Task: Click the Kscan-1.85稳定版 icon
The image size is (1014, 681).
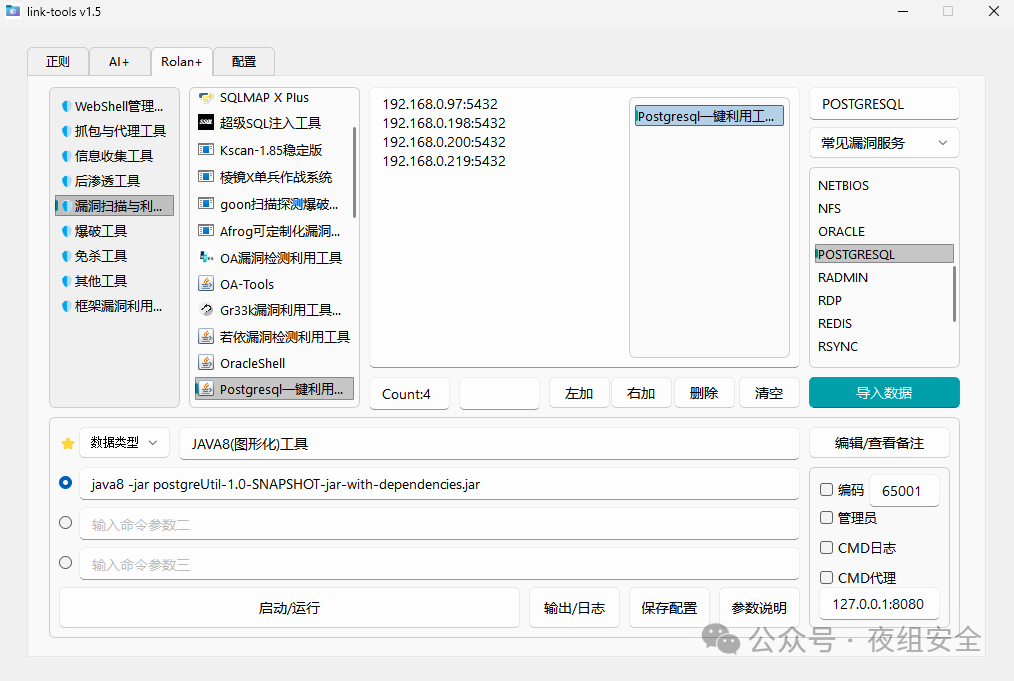Action: pyautogui.click(x=206, y=150)
